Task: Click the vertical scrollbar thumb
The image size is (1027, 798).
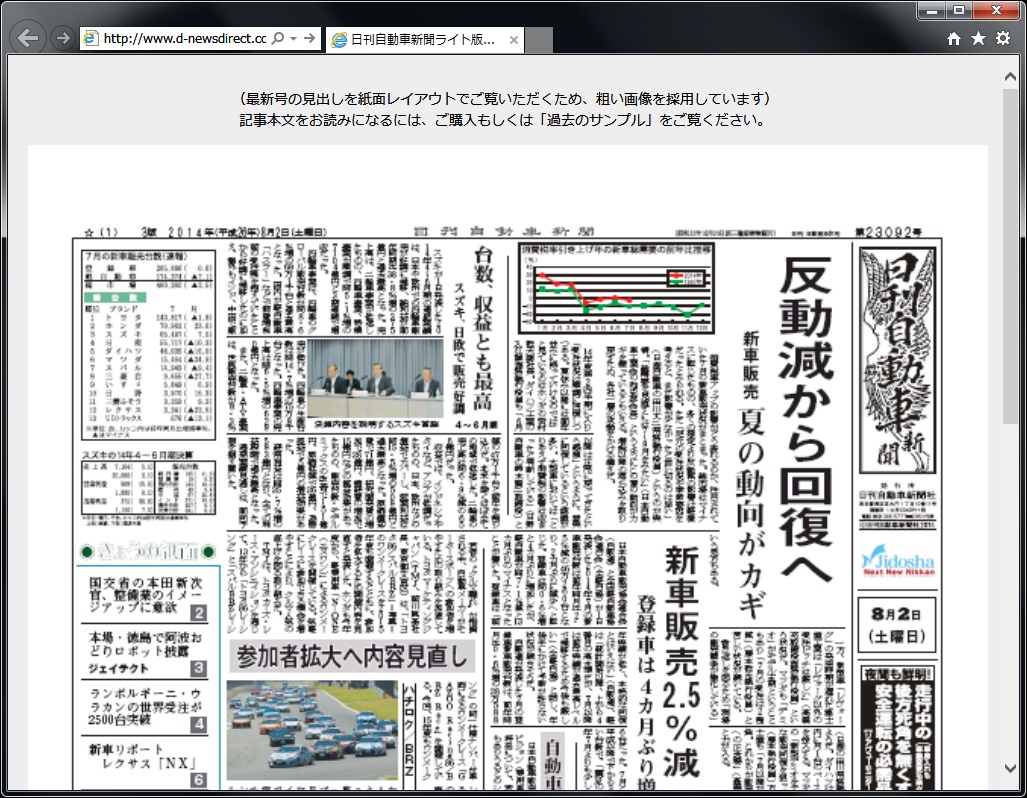Action: tap(1012, 250)
